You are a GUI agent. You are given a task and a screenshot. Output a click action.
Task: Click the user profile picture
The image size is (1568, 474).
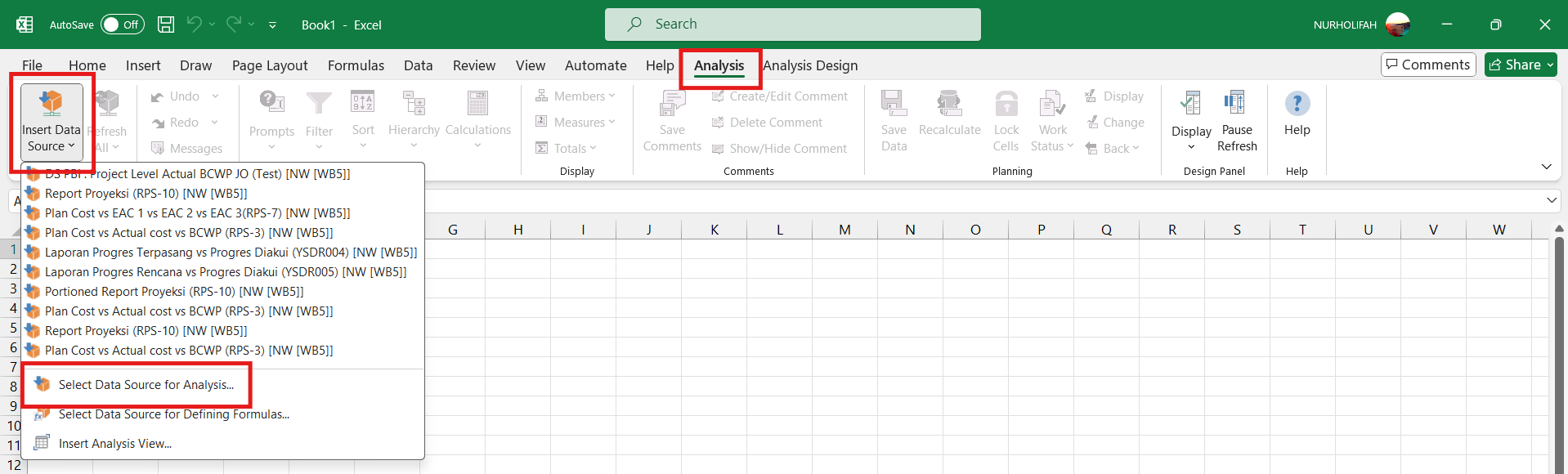point(1398,25)
